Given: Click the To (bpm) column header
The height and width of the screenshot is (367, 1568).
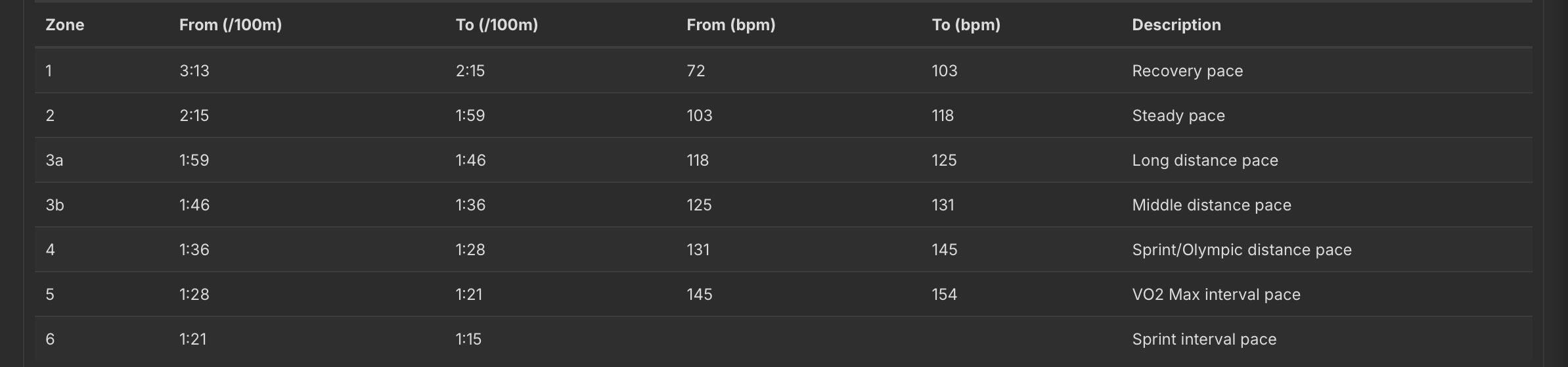Looking at the screenshot, I should [x=966, y=25].
